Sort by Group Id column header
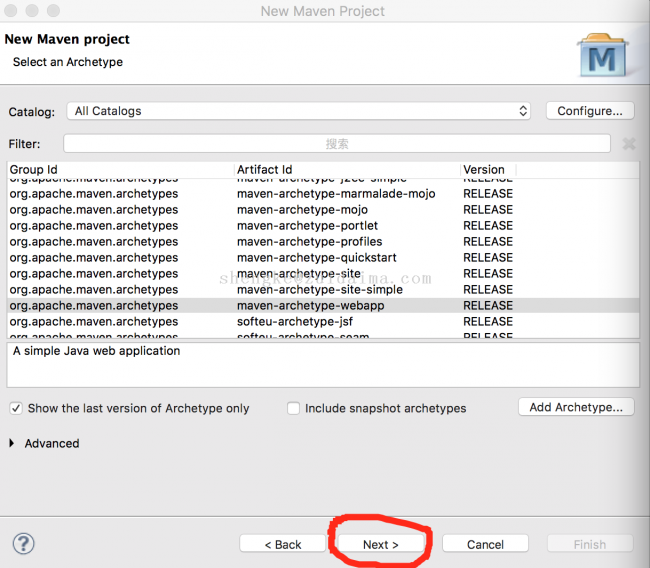Viewport: 650px width, 568px height. tap(120, 170)
